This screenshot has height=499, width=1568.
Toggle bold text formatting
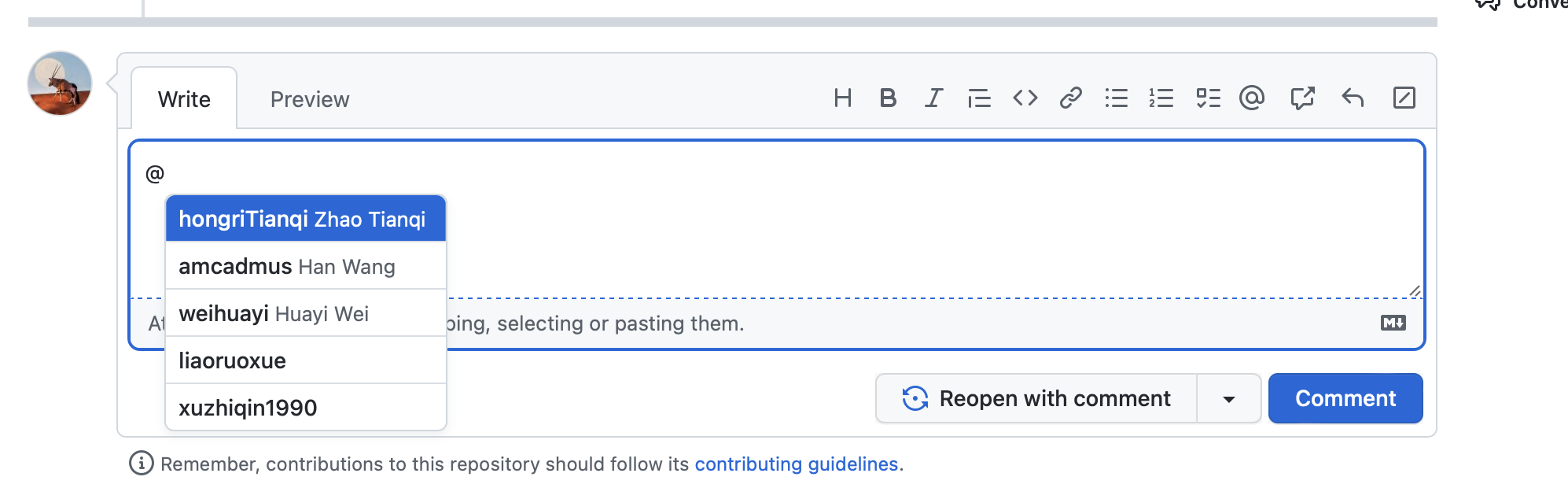click(x=888, y=98)
